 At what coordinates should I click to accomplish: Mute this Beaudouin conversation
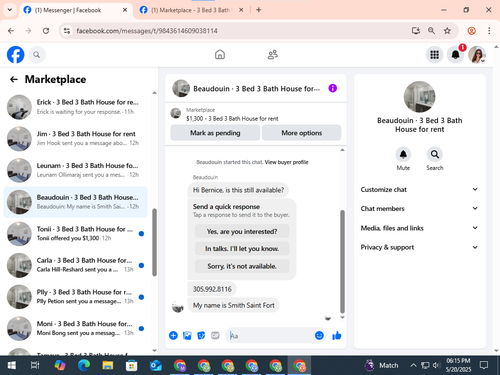[x=403, y=154]
